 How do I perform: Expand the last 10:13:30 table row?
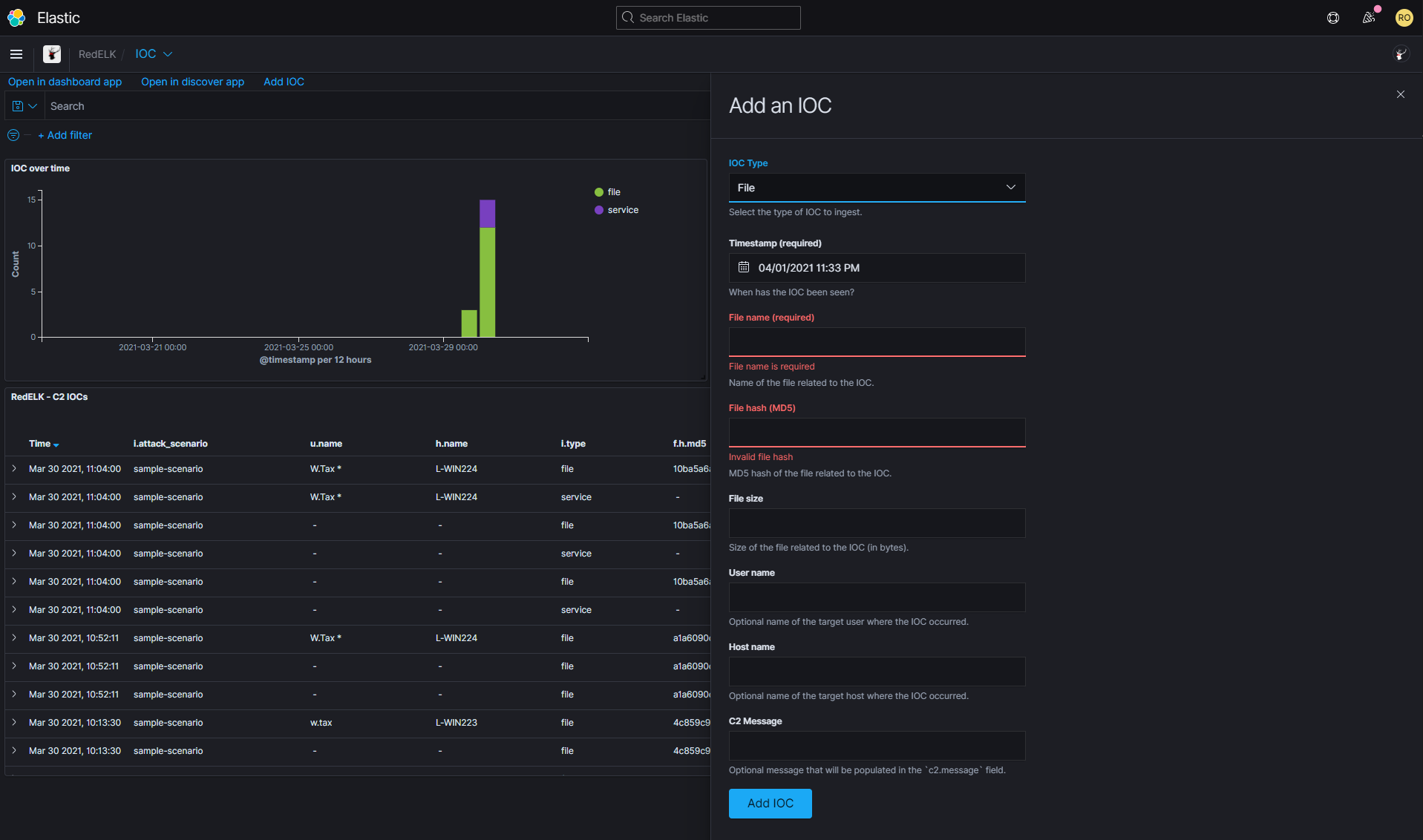14,751
